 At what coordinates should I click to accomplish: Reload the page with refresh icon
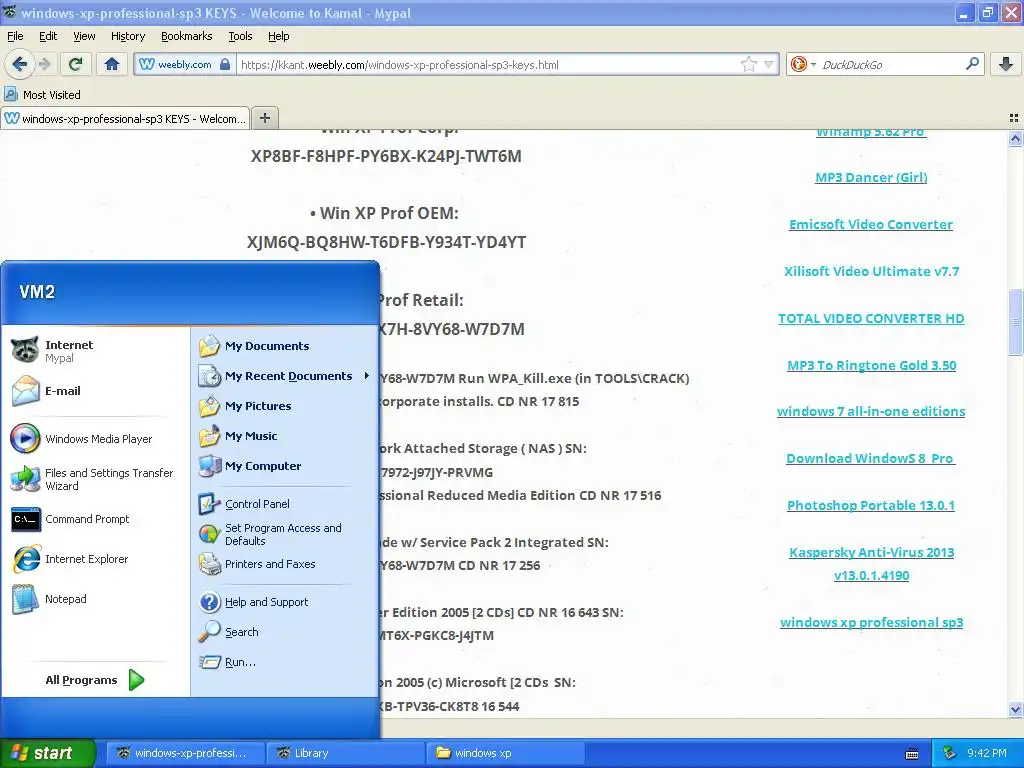(76, 64)
